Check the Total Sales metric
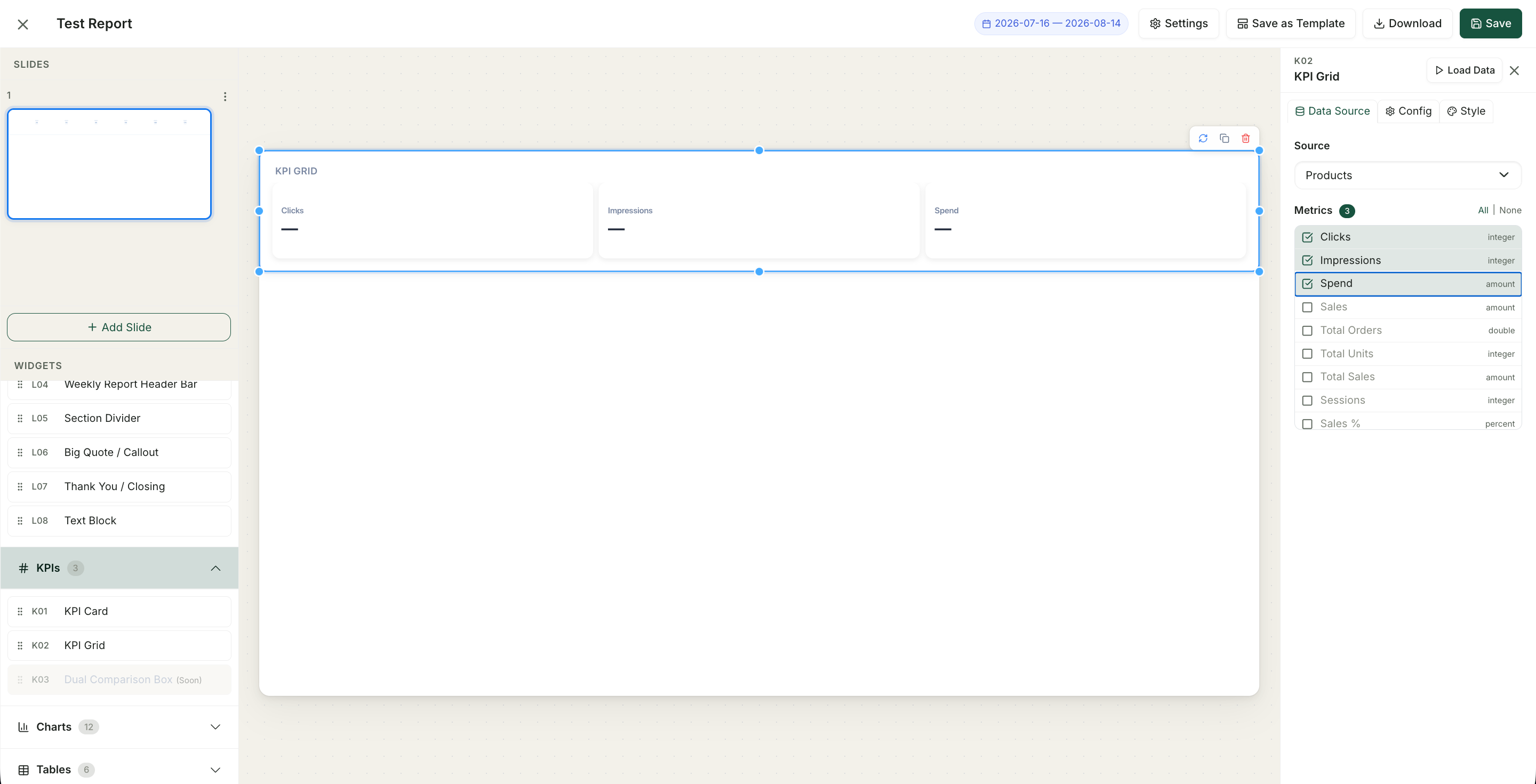 point(1308,377)
